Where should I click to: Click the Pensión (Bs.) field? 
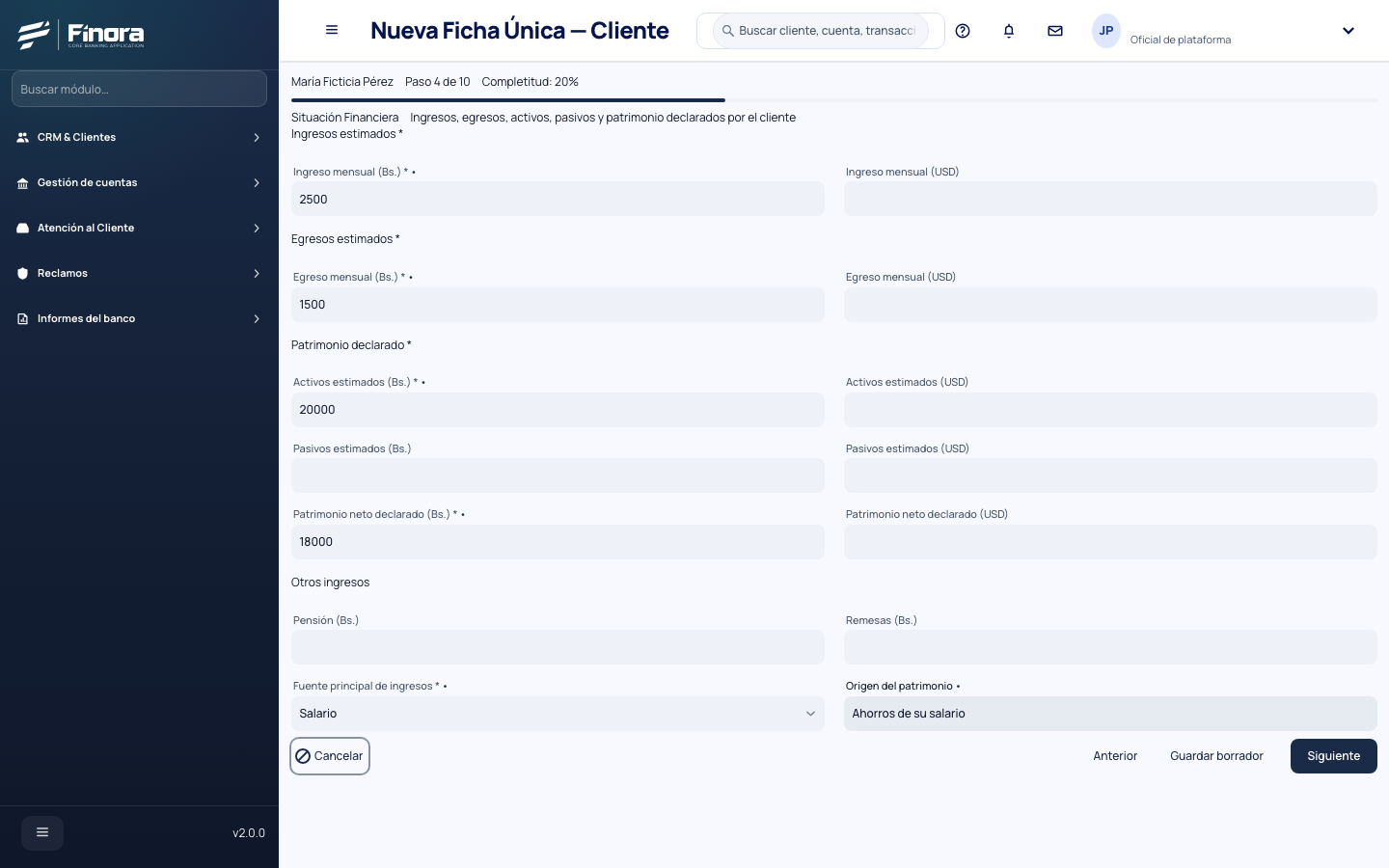click(x=558, y=648)
